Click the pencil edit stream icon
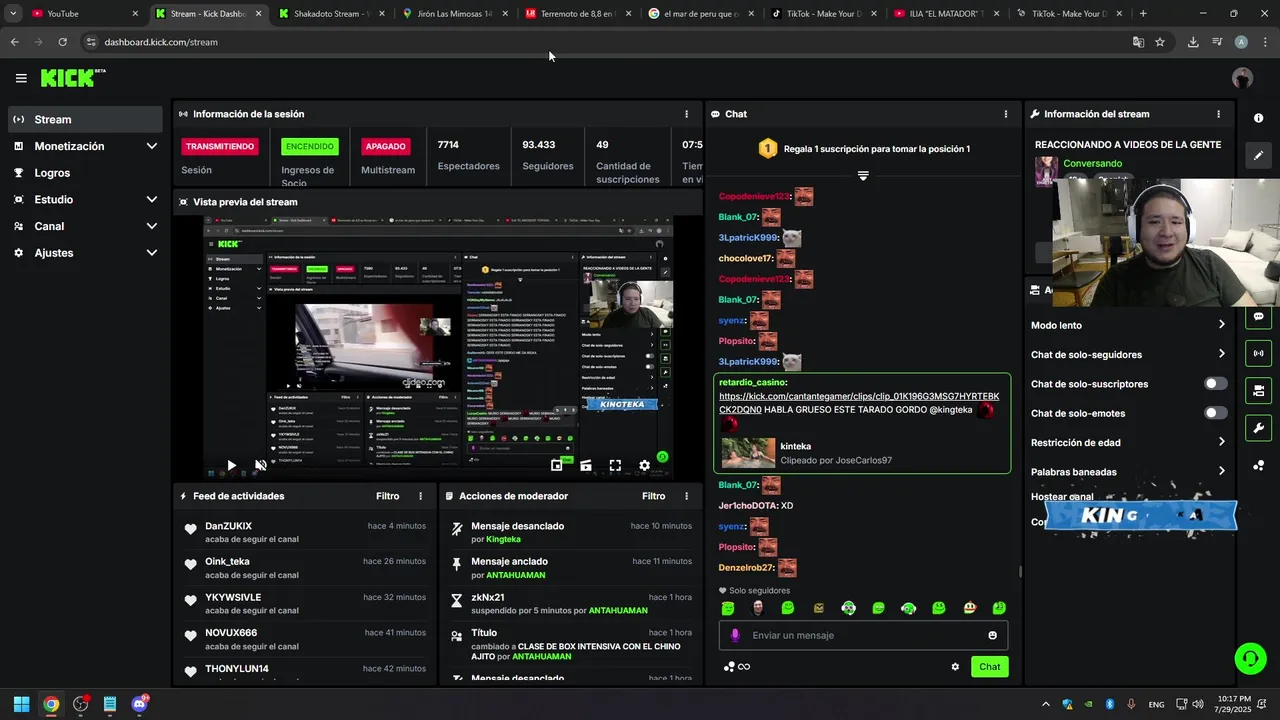Screen dimensions: 1280x720 [1258, 155]
